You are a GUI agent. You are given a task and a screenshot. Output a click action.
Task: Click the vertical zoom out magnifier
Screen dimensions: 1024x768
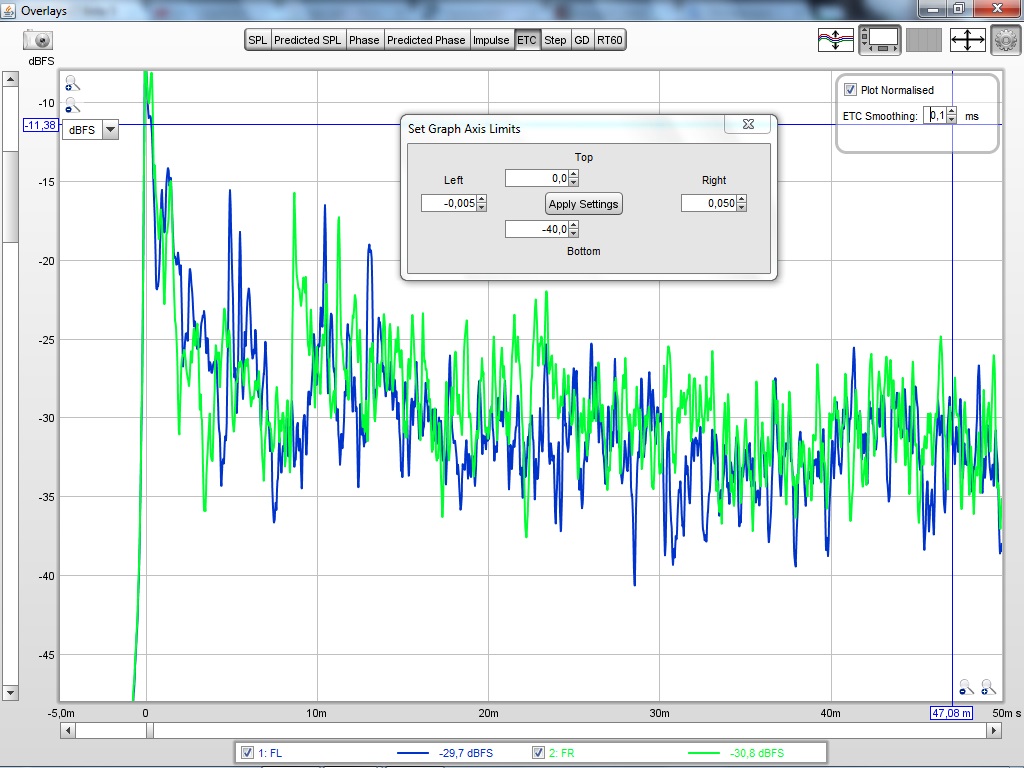click(x=72, y=105)
